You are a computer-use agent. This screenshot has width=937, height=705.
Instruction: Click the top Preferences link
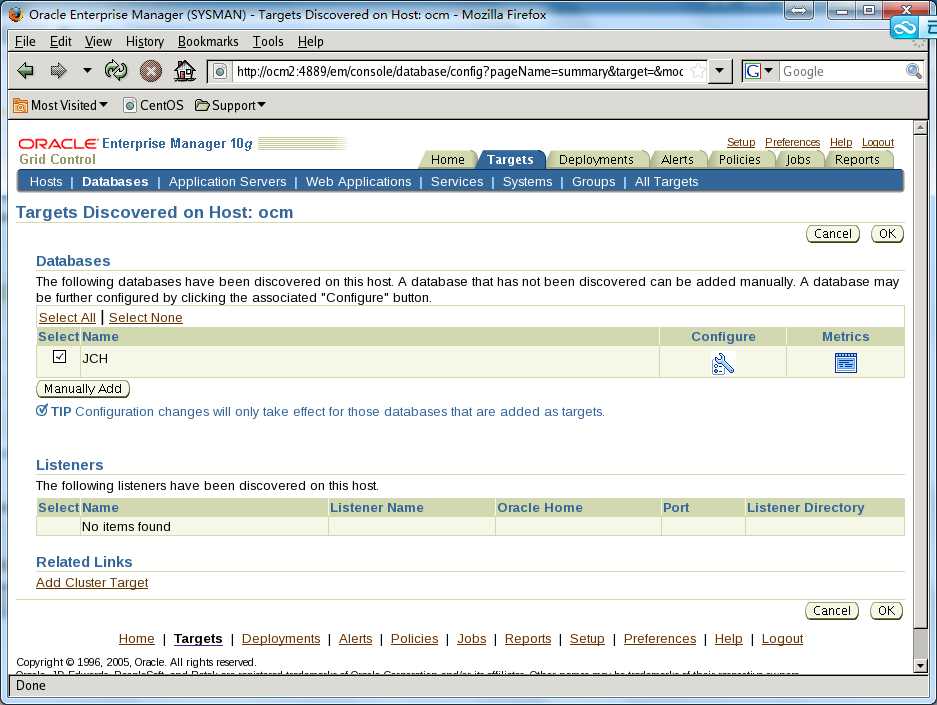tap(792, 142)
